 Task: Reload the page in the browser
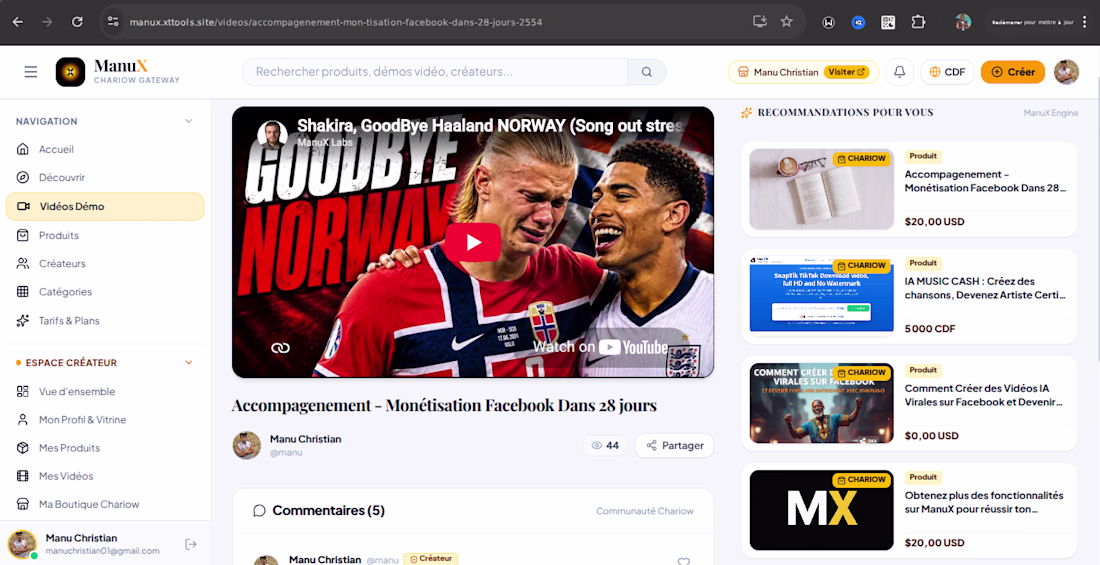click(x=77, y=22)
